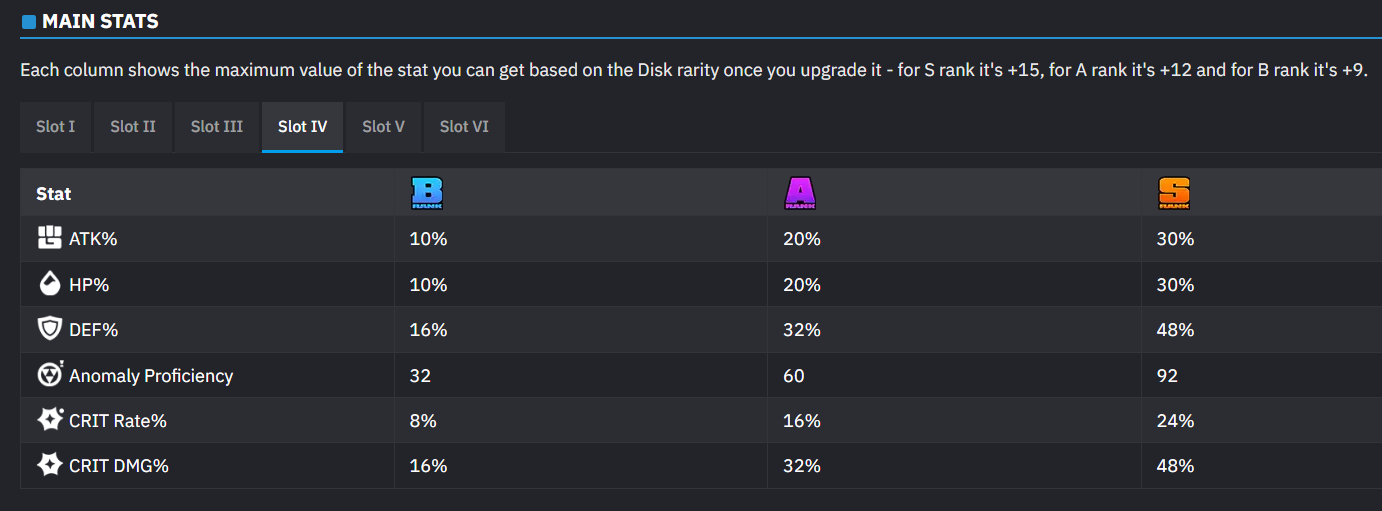Click the S rank CRIT DMG% value 48%
This screenshot has width=1382, height=511.
click(1176, 466)
